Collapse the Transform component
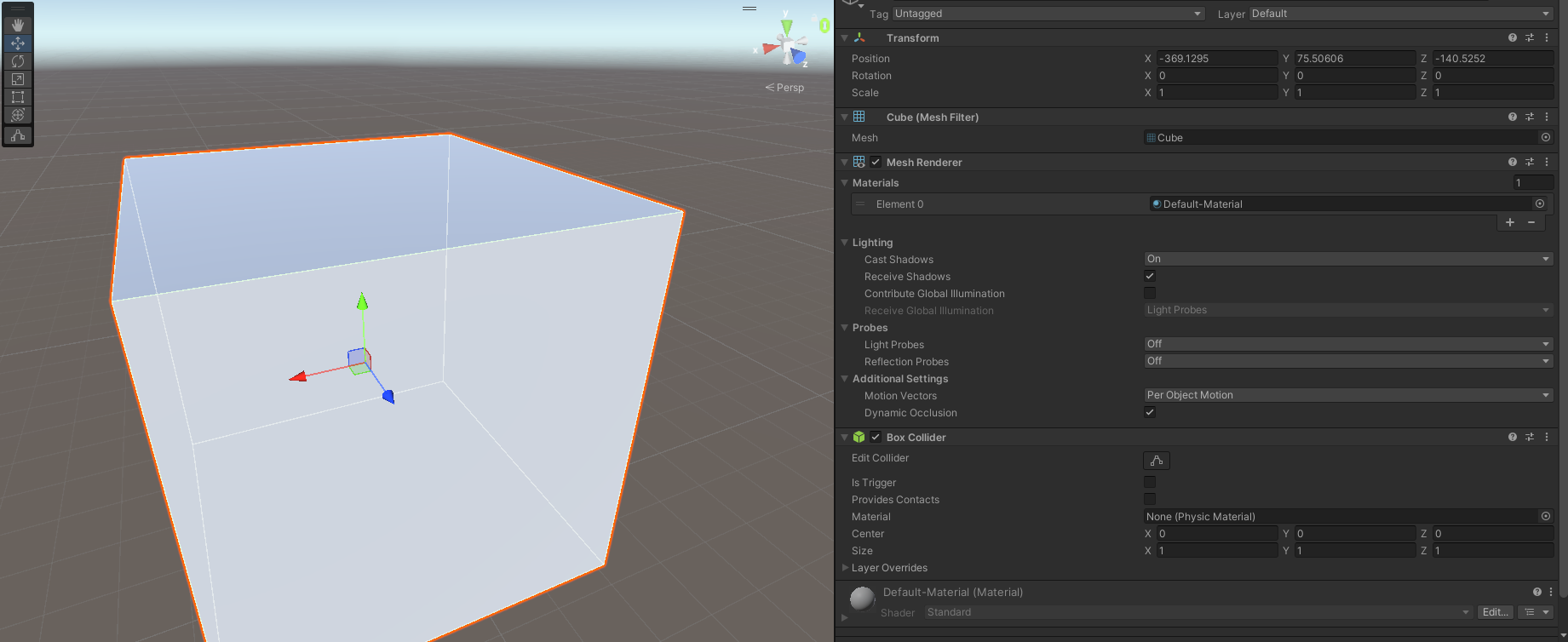This screenshot has height=642, width=1568. 844,37
